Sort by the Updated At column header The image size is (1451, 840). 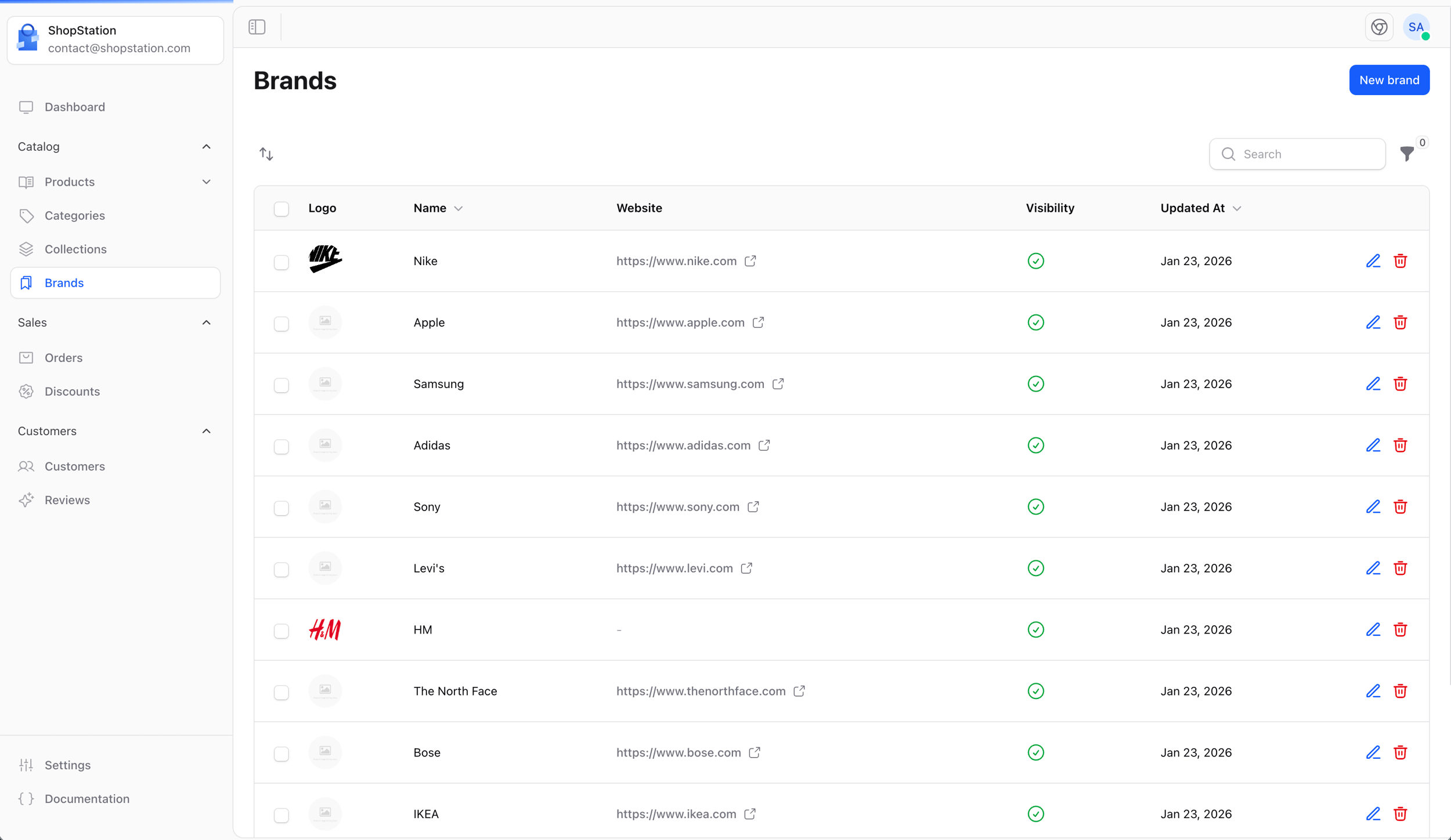[1200, 208]
